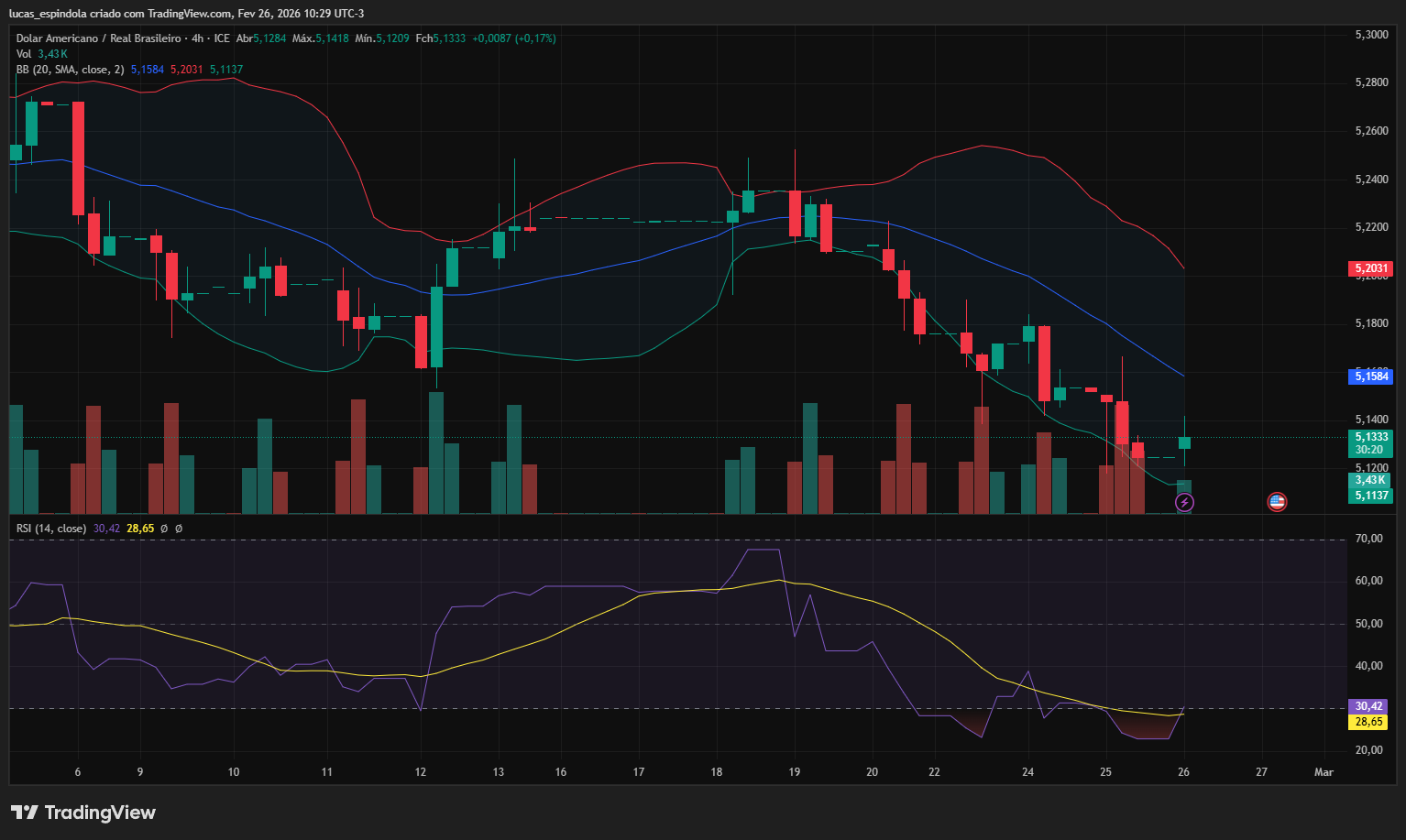Click the yellow 28,65 RSI average label
This screenshot has height=840, width=1406.
(x=1368, y=722)
